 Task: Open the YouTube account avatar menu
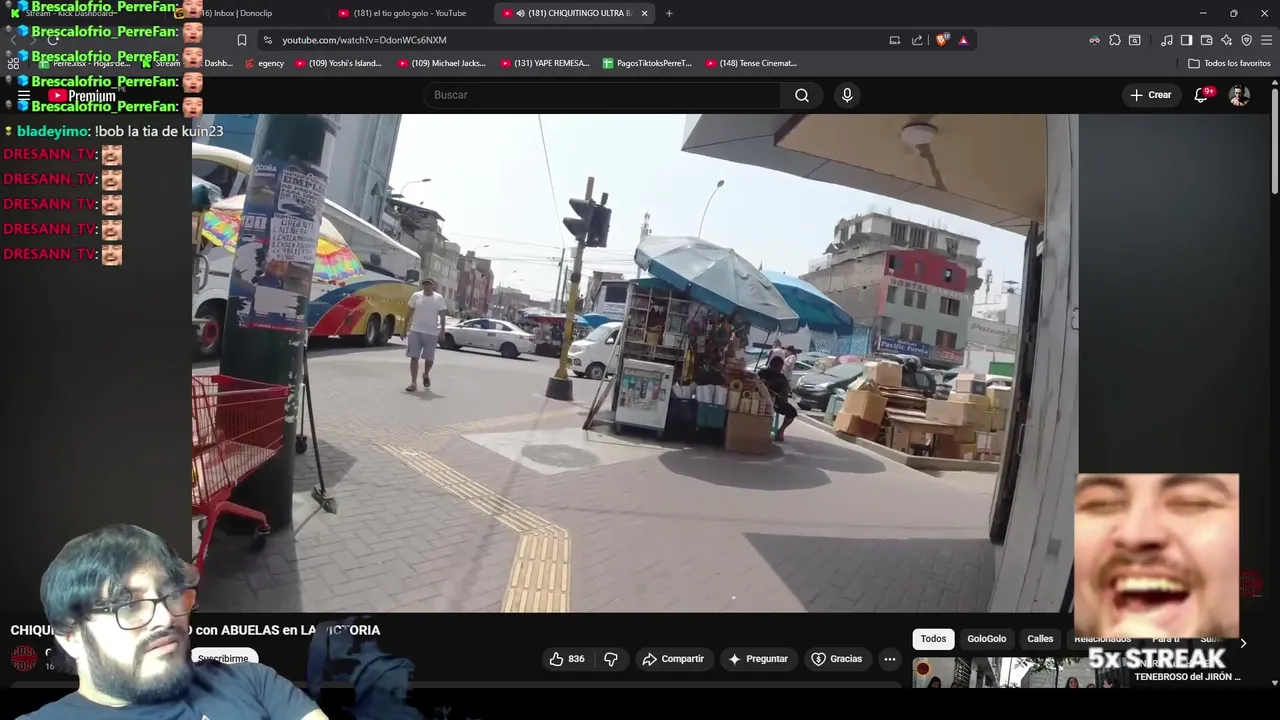click(x=1239, y=95)
